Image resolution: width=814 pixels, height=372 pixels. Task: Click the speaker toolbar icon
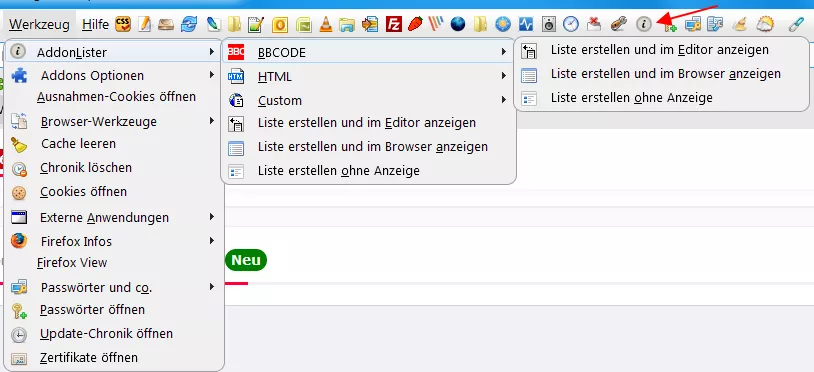[x=549, y=24]
